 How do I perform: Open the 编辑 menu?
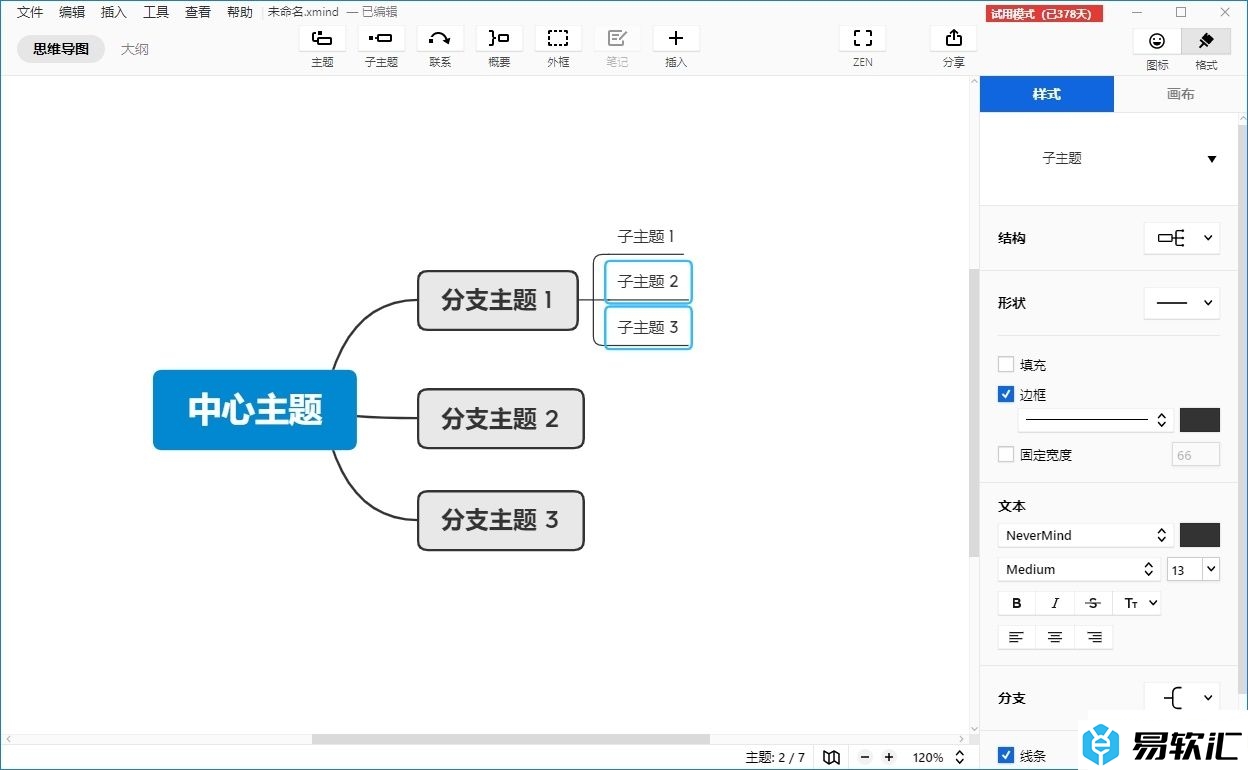pos(72,12)
